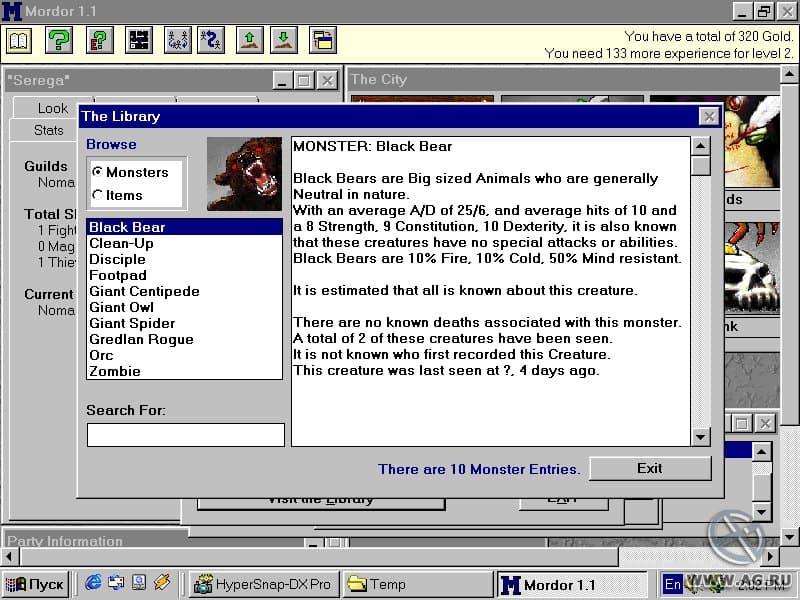
Task: Switch to the Stats tab
Action: click(x=48, y=131)
